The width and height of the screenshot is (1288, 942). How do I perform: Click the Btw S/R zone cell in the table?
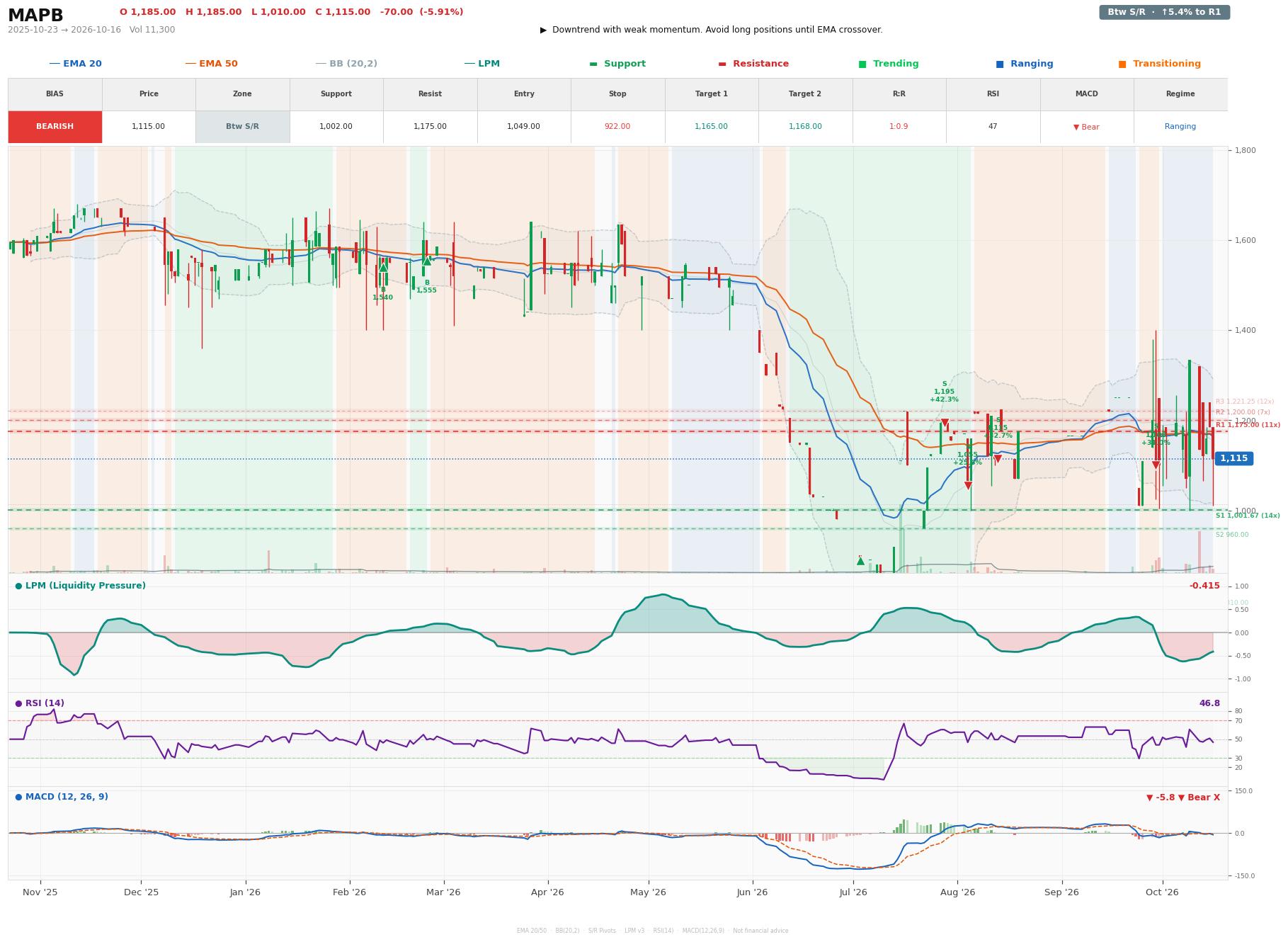(242, 127)
